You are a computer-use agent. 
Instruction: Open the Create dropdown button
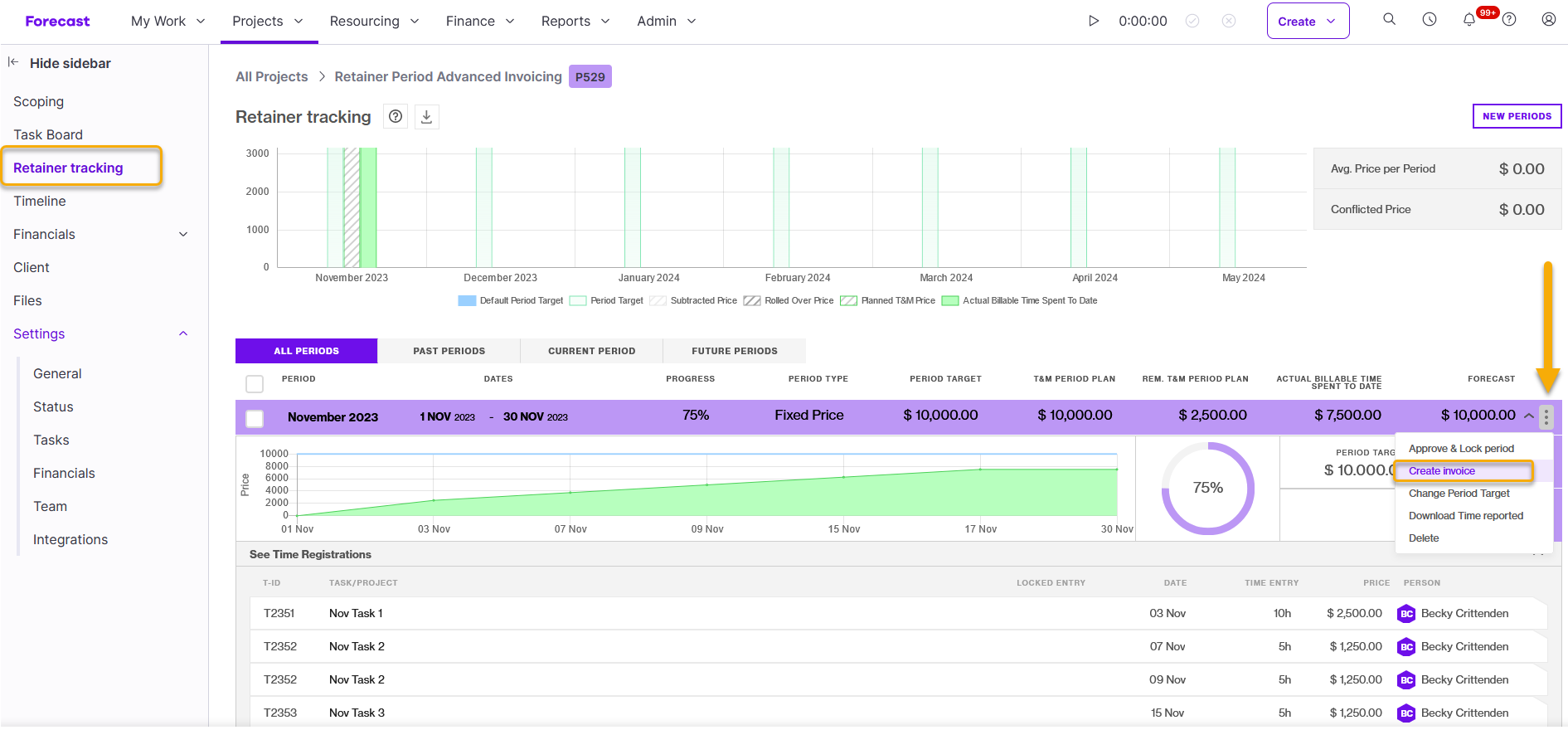pyautogui.click(x=1308, y=21)
